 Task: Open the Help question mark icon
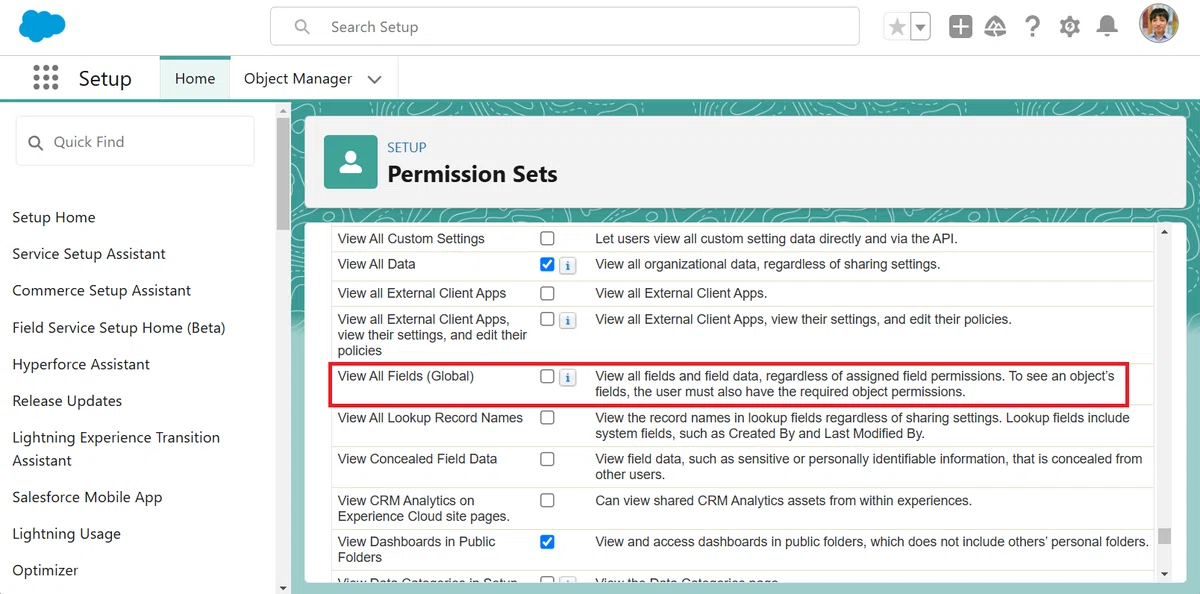[1032, 27]
